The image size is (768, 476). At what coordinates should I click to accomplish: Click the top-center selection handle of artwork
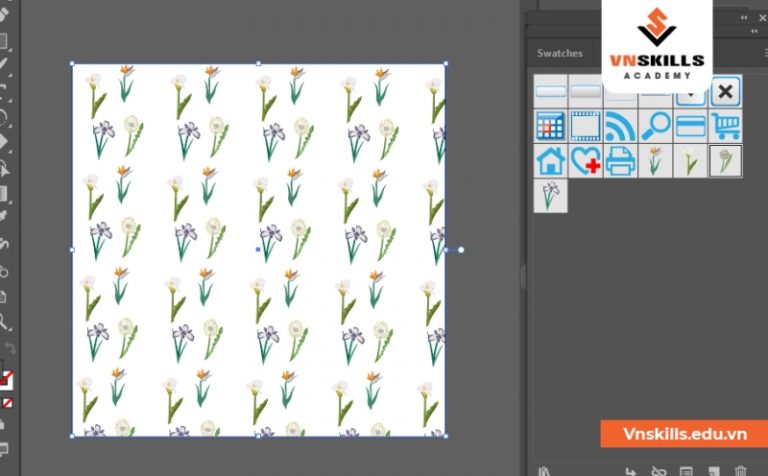[x=259, y=64]
